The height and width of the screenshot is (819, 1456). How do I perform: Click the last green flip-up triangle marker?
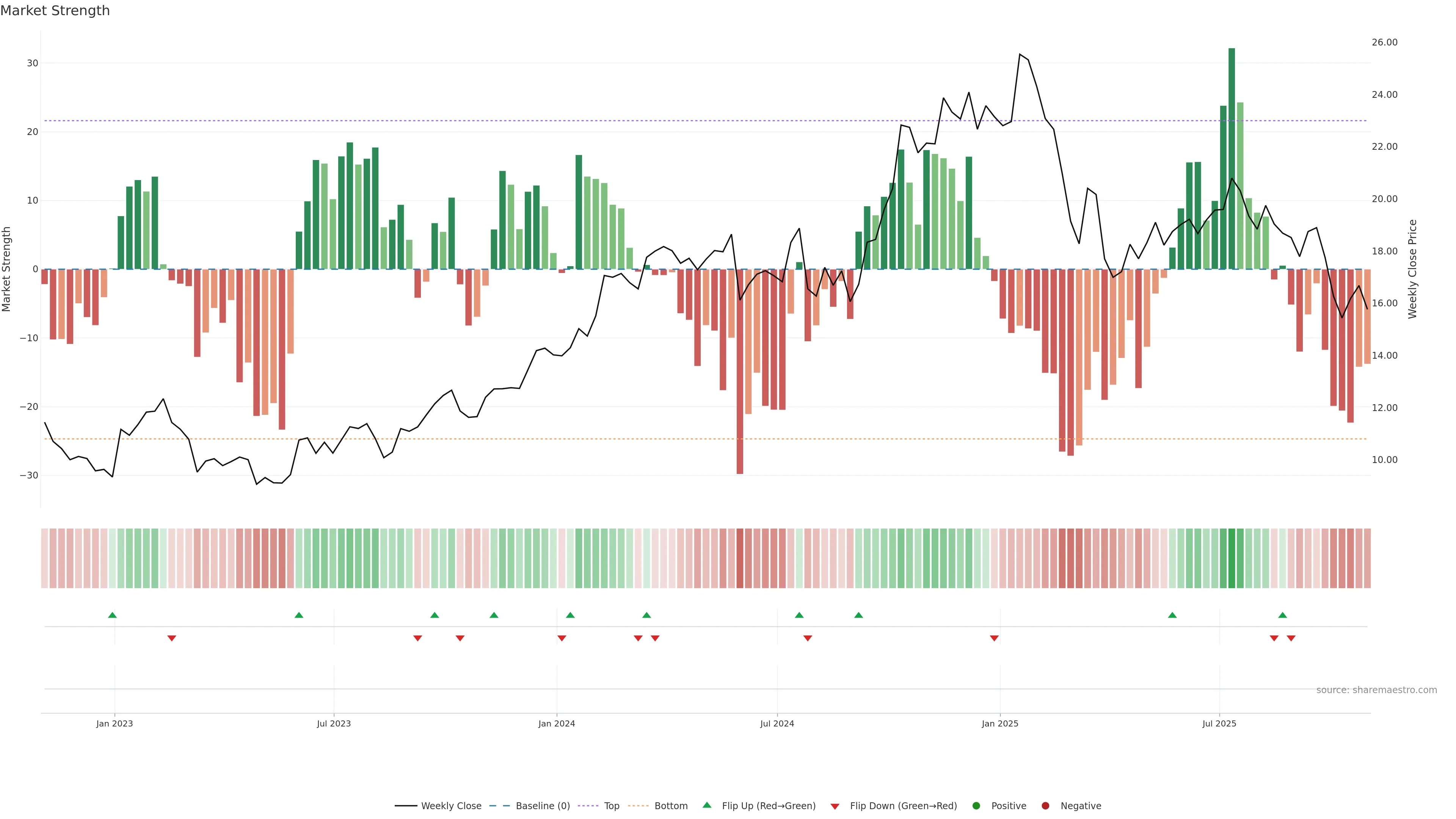(x=1282, y=615)
